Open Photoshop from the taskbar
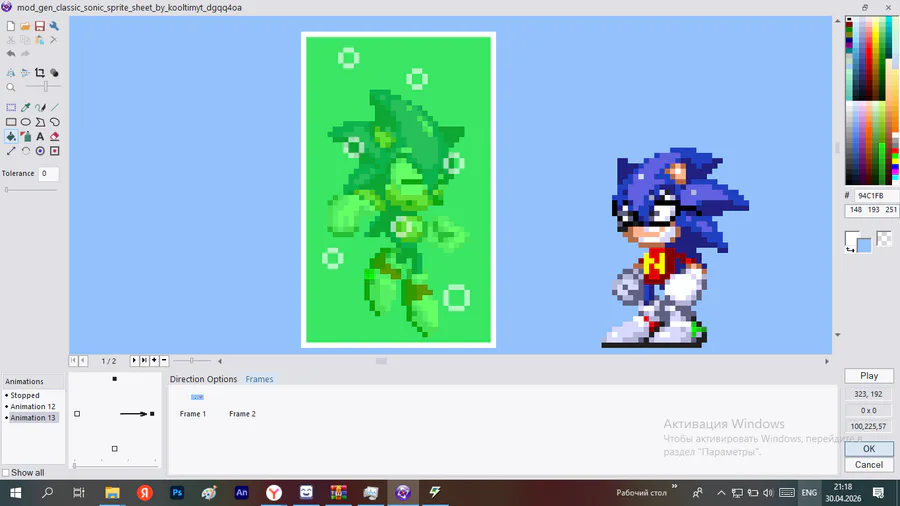 [177, 492]
